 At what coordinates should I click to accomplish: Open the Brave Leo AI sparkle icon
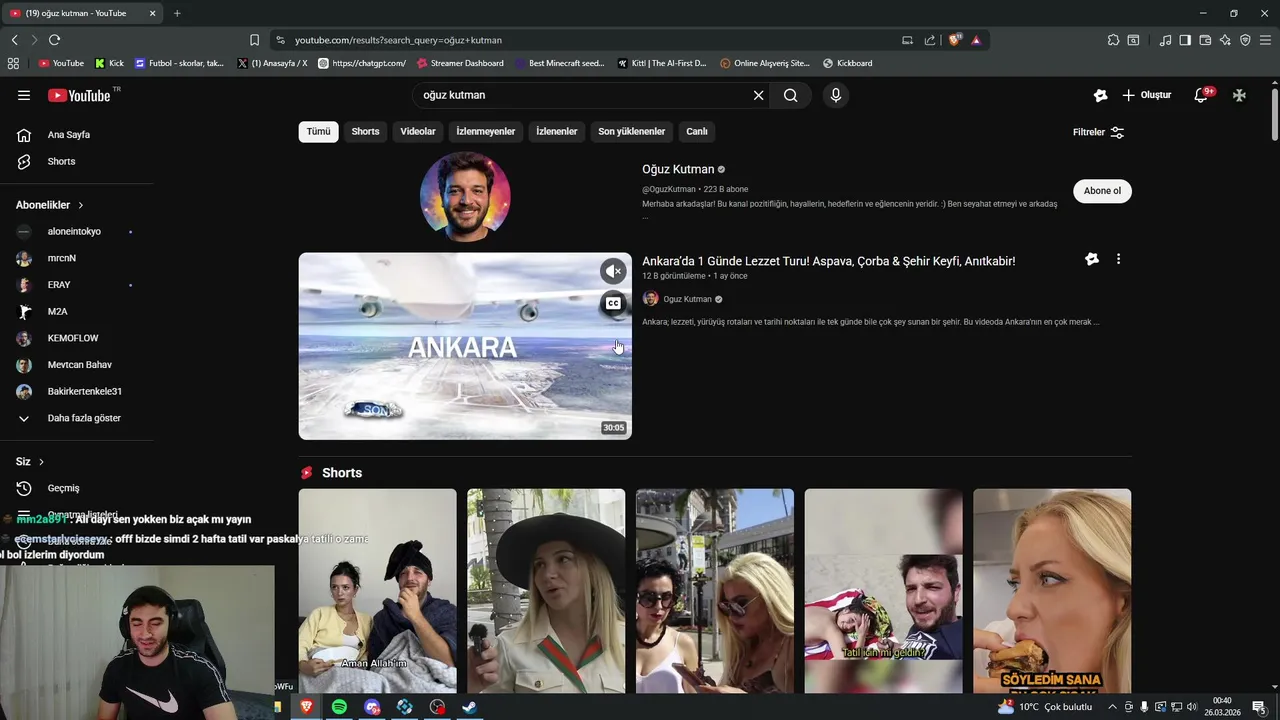[x=1225, y=40]
